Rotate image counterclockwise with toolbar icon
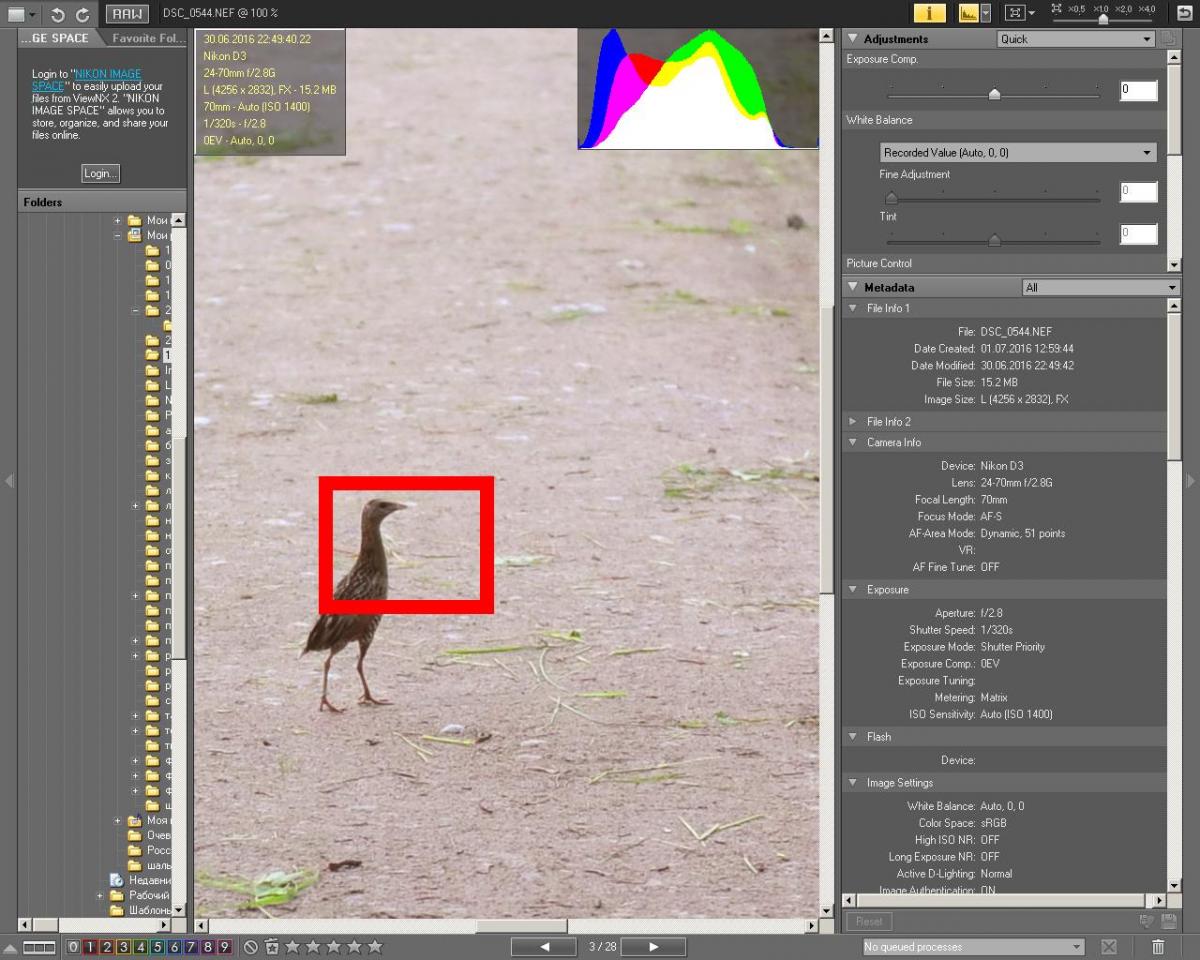 (x=58, y=14)
